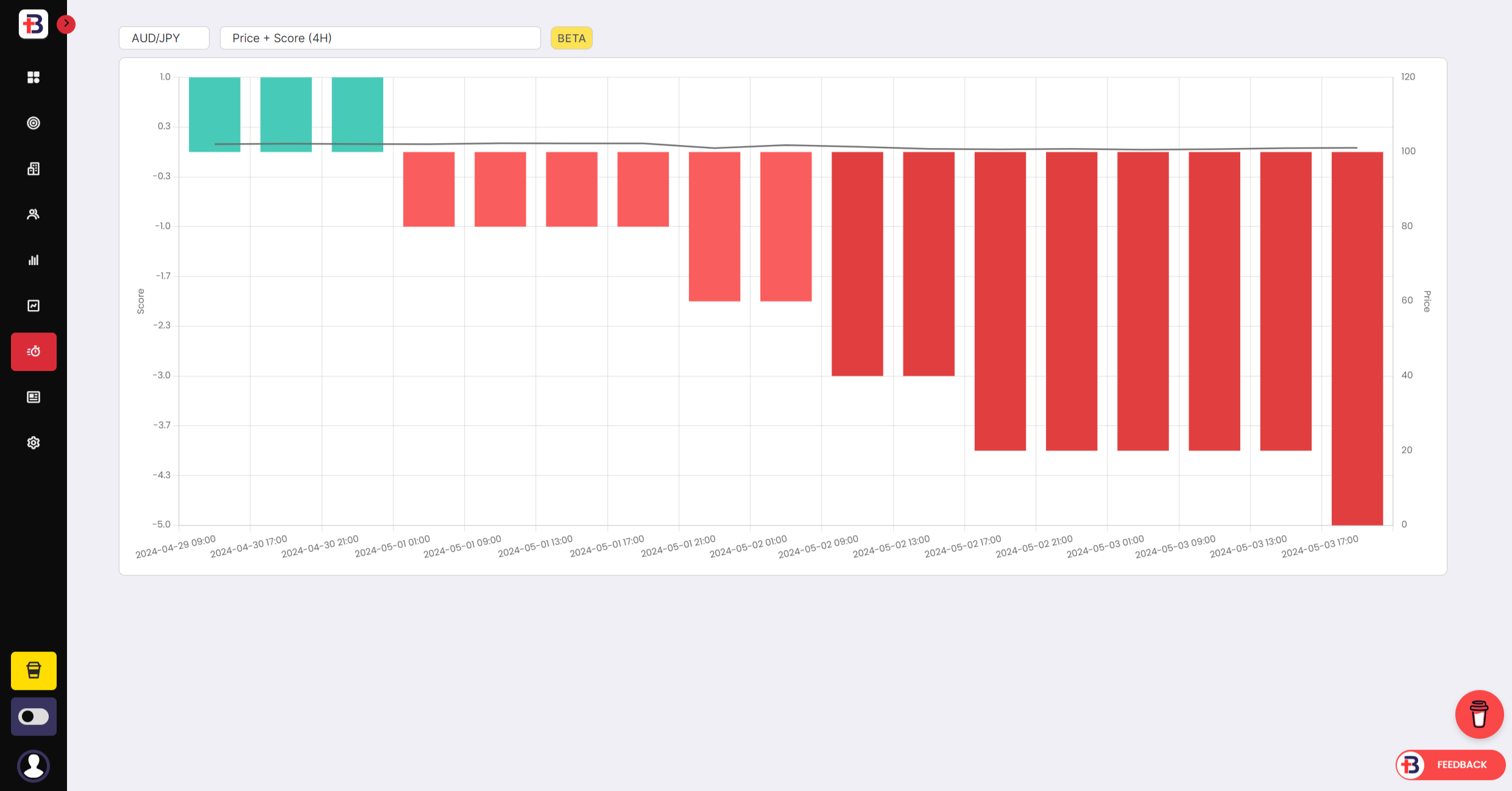The image size is (1512, 791).
Task: Open the news page icon
Action: click(34, 397)
